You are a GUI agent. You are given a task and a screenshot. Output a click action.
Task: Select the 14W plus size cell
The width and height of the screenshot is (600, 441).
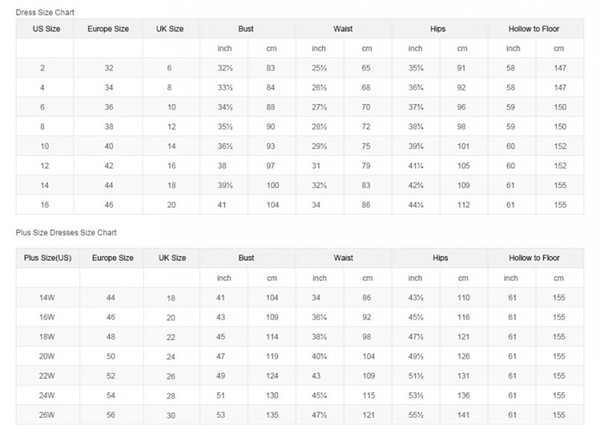tap(45, 298)
